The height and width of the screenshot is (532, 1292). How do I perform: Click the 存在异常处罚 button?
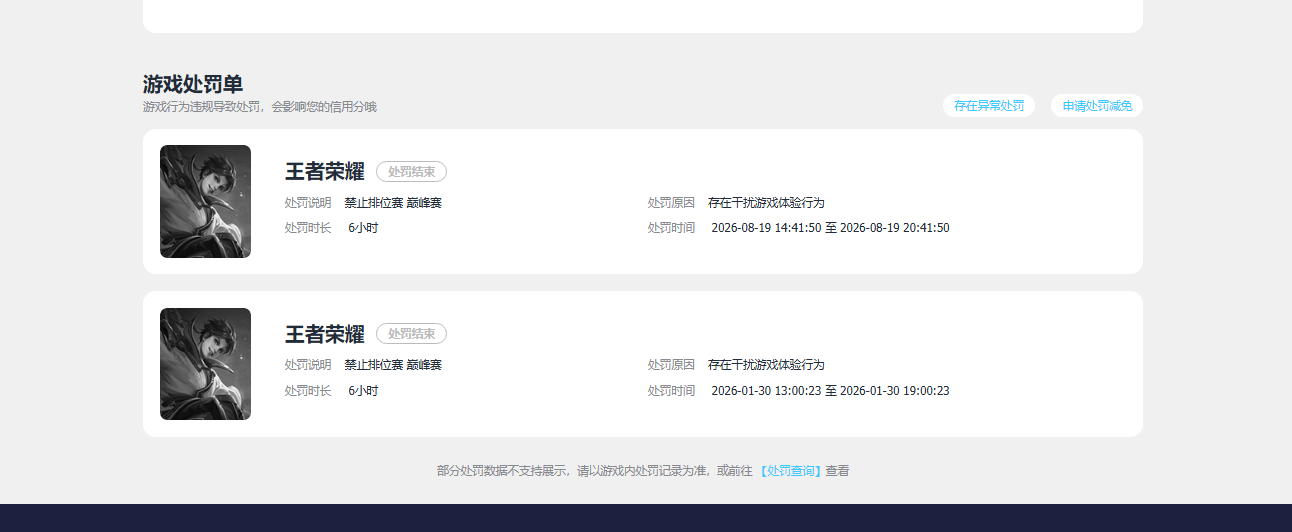click(x=988, y=106)
